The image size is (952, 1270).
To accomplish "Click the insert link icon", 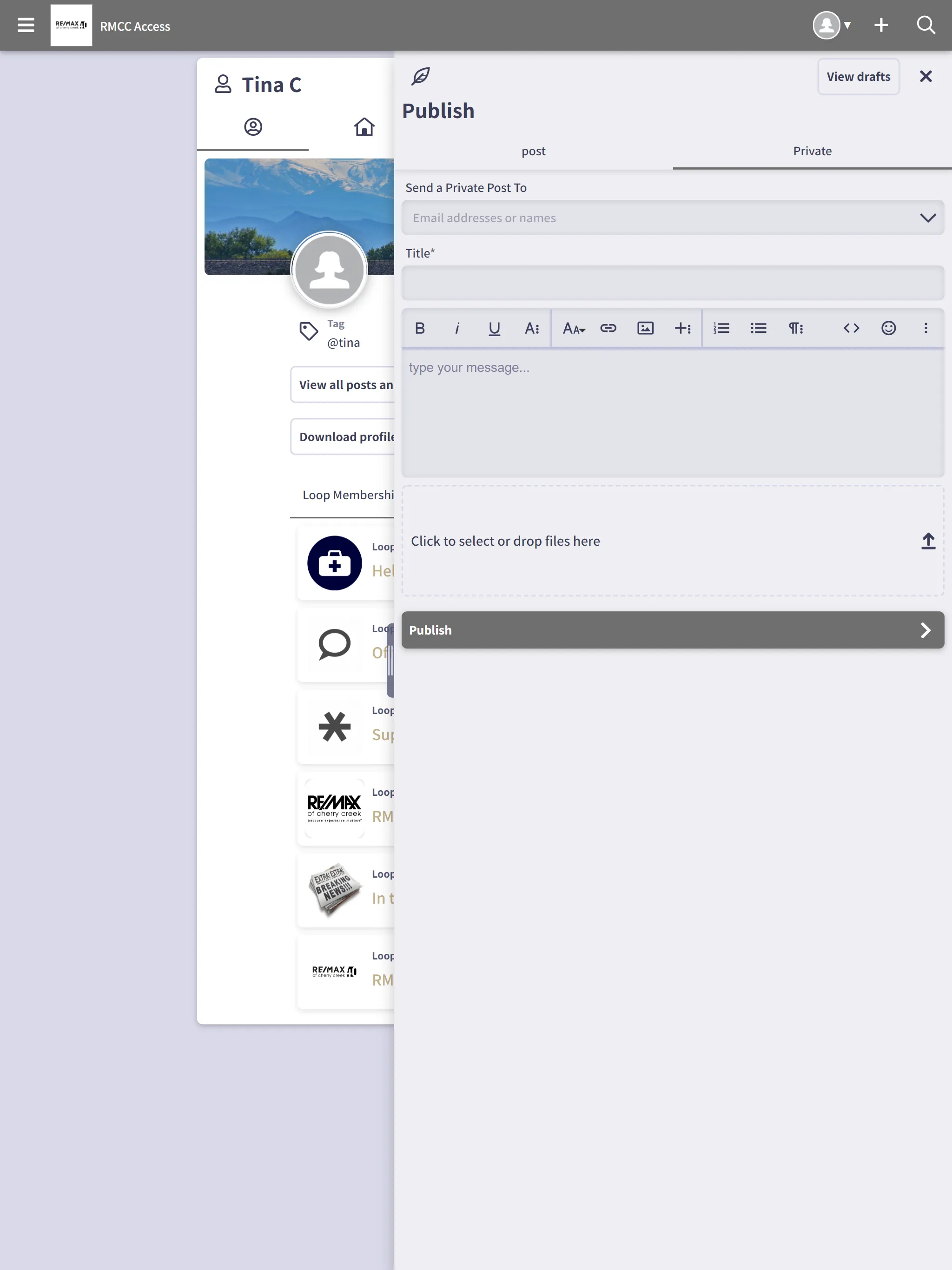I will point(608,328).
